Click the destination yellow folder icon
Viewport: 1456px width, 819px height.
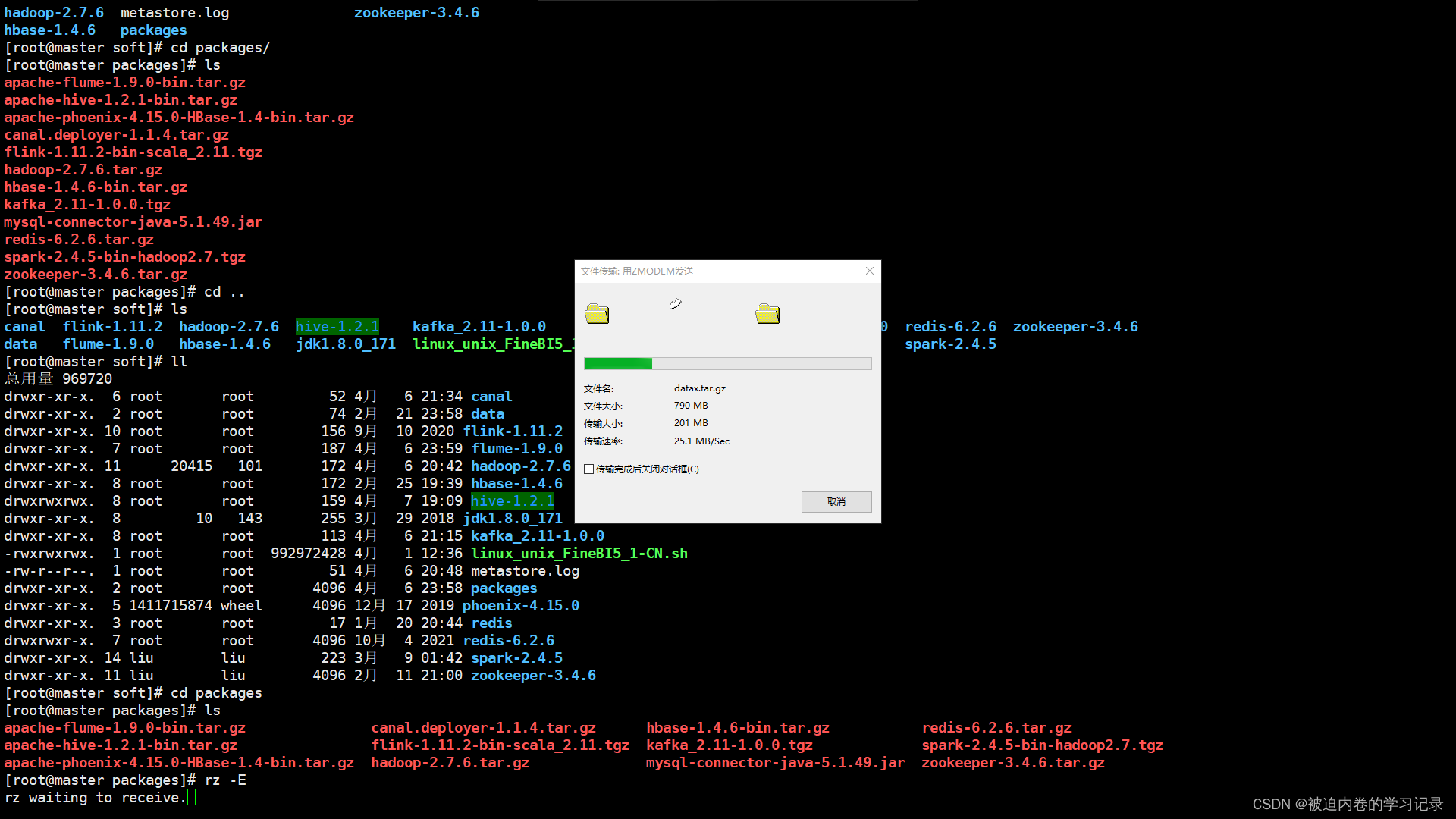(767, 313)
